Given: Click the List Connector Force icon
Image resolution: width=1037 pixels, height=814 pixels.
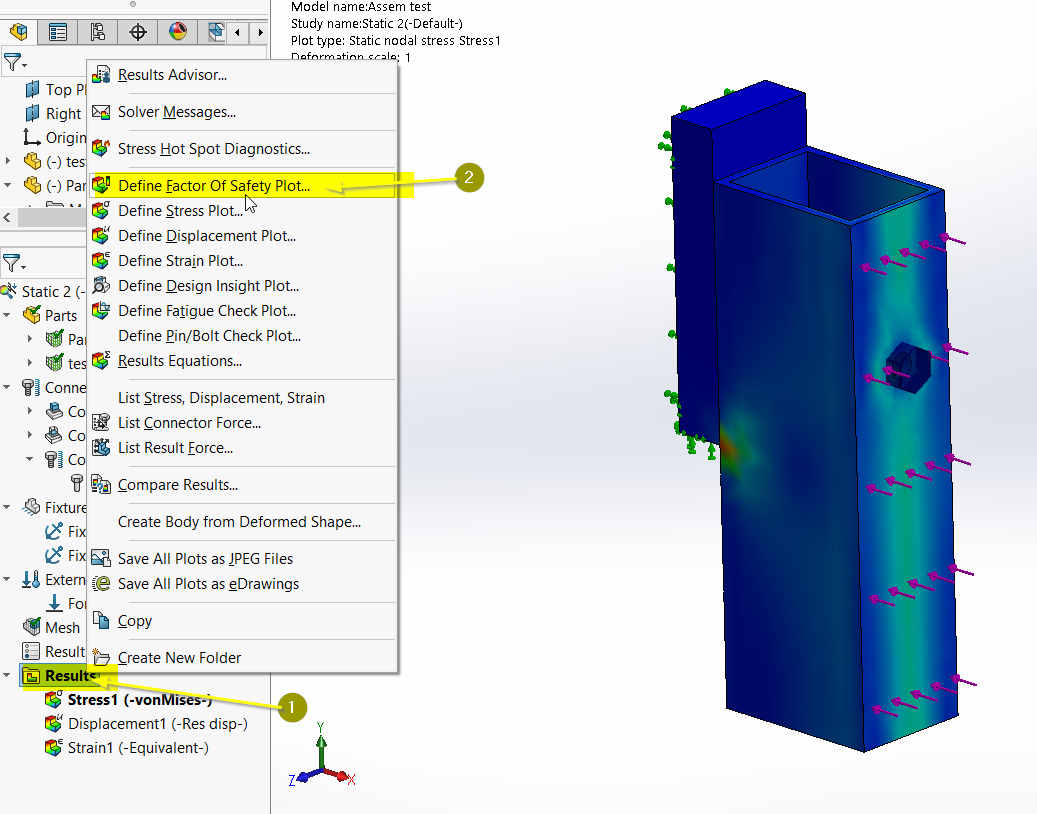Looking at the screenshot, I should tap(101, 423).
